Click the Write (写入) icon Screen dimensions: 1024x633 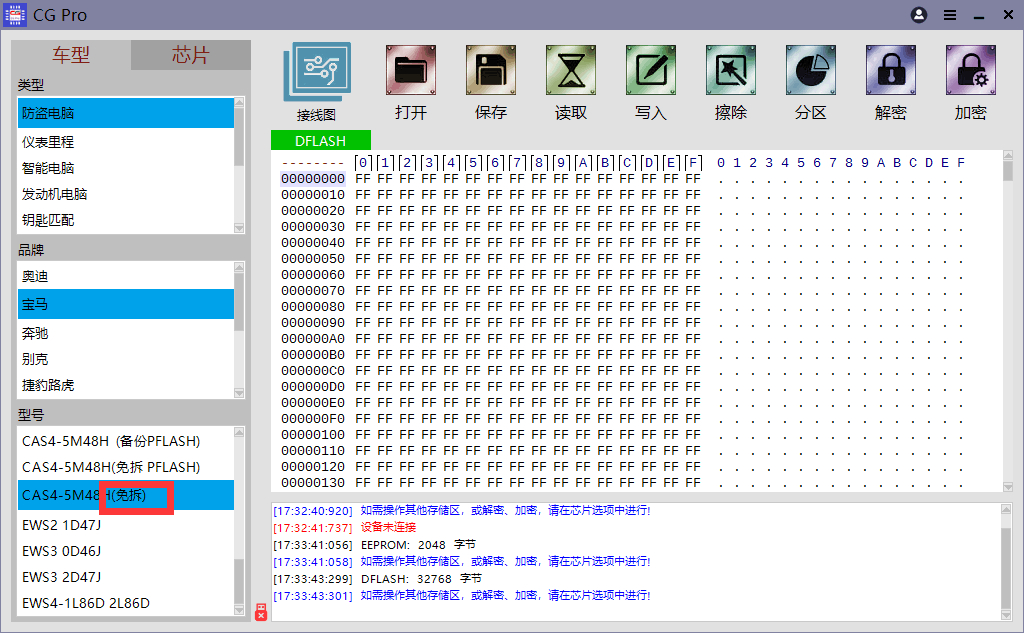click(651, 71)
